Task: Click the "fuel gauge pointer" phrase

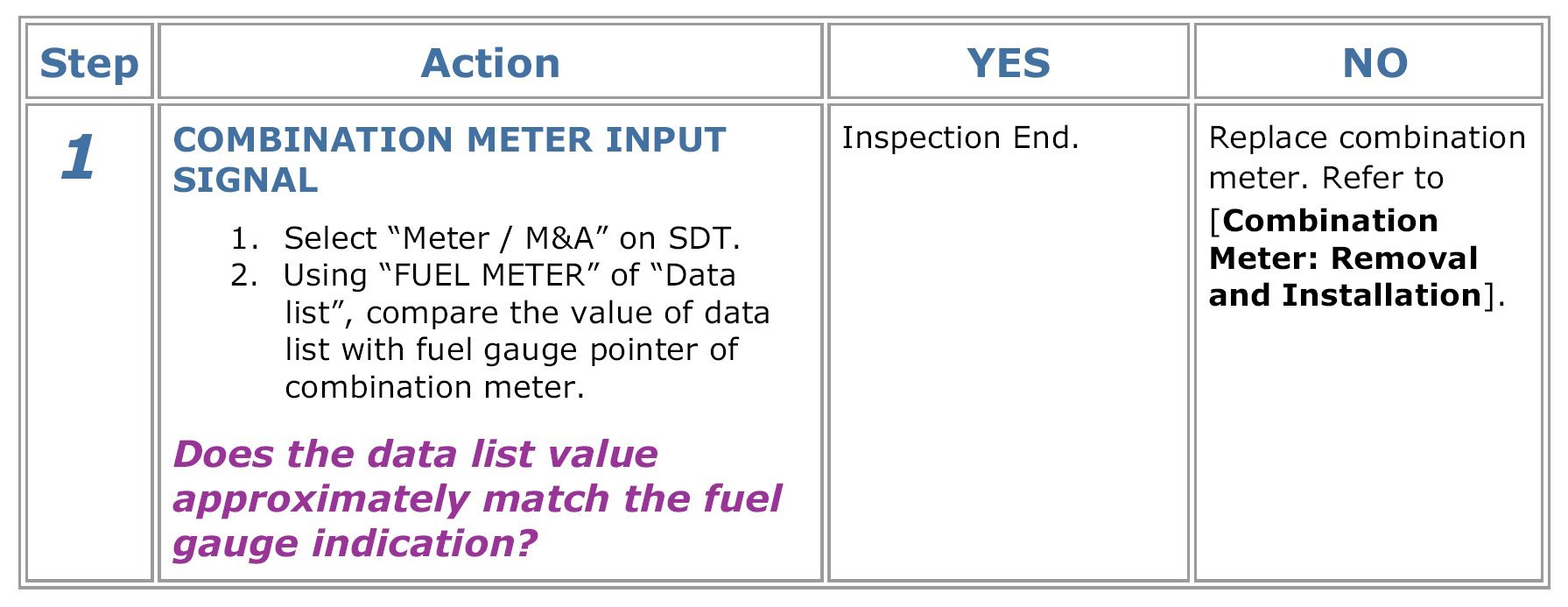Action: (x=558, y=349)
